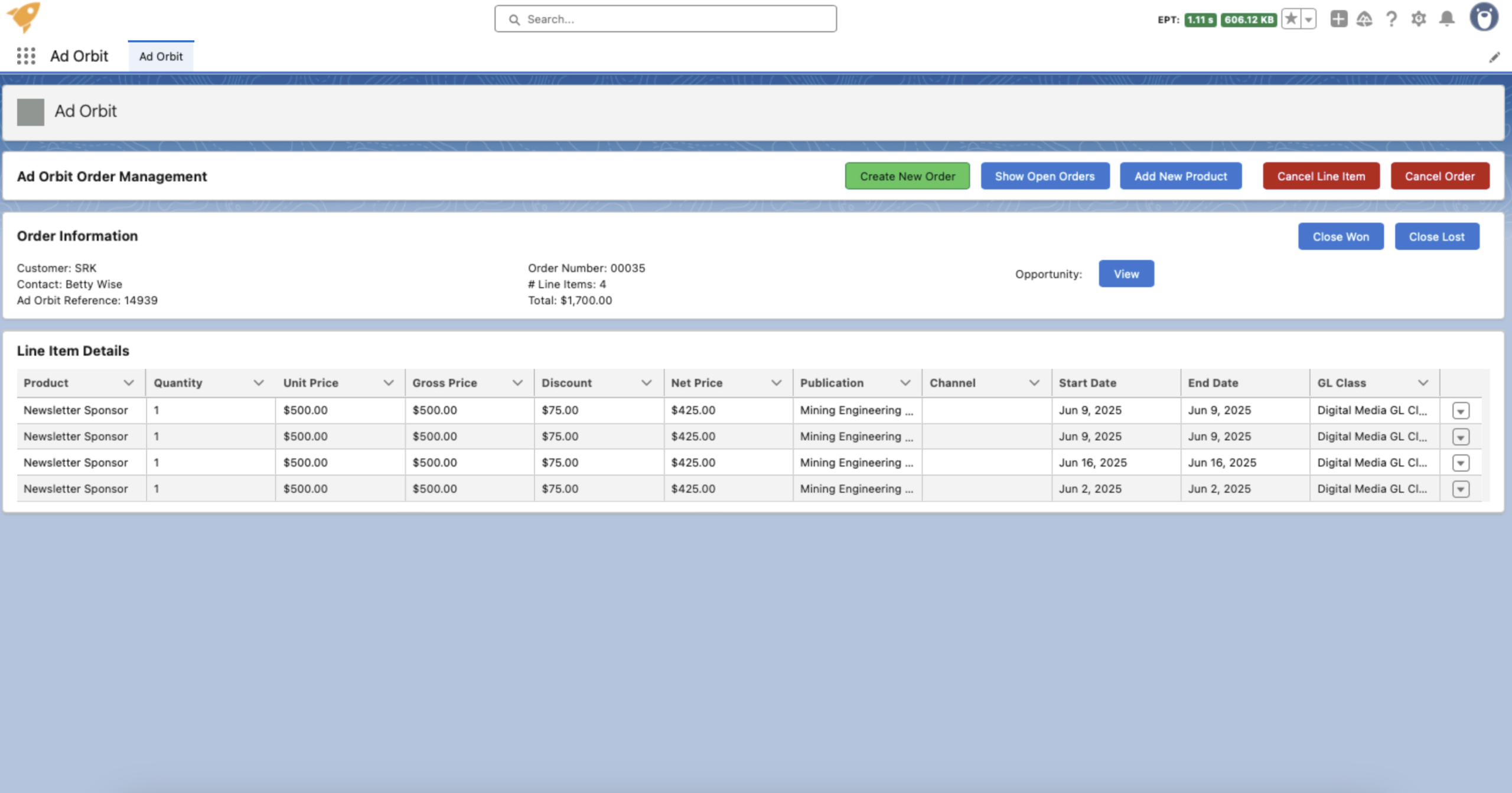Open the user profile avatar
1512x793 pixels.
[x=1484, y=17]
